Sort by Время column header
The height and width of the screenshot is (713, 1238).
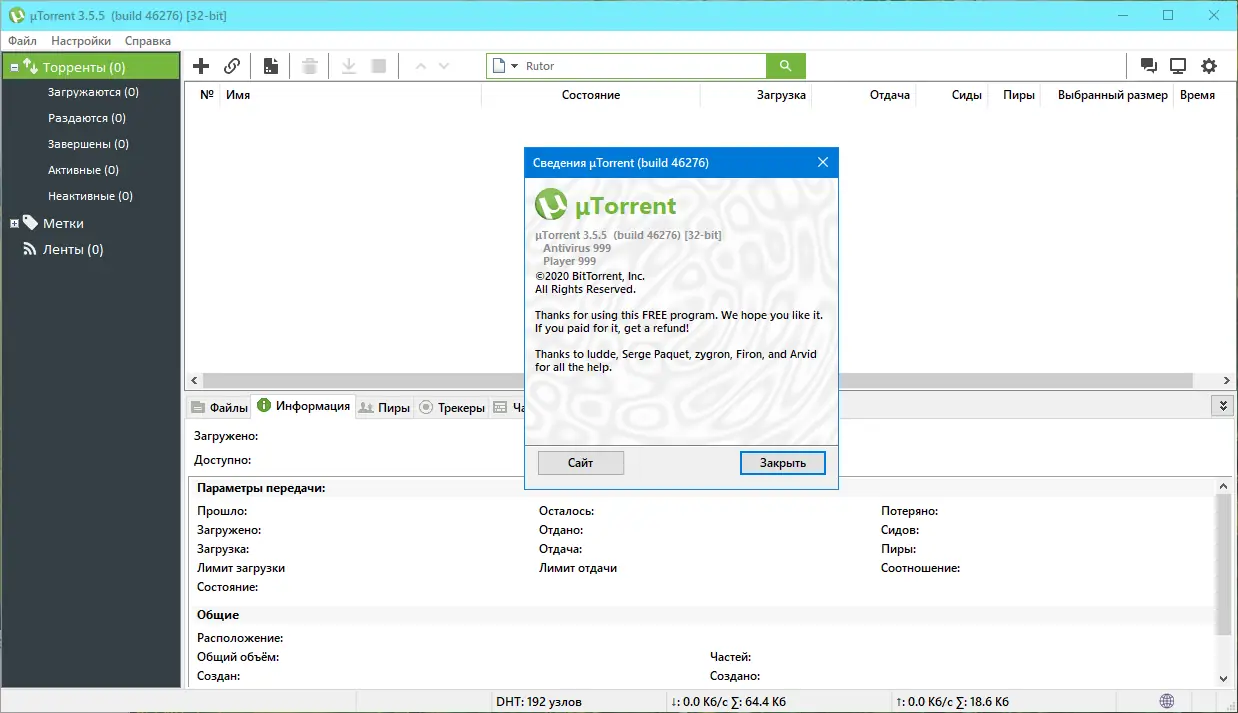point(1198,95)
